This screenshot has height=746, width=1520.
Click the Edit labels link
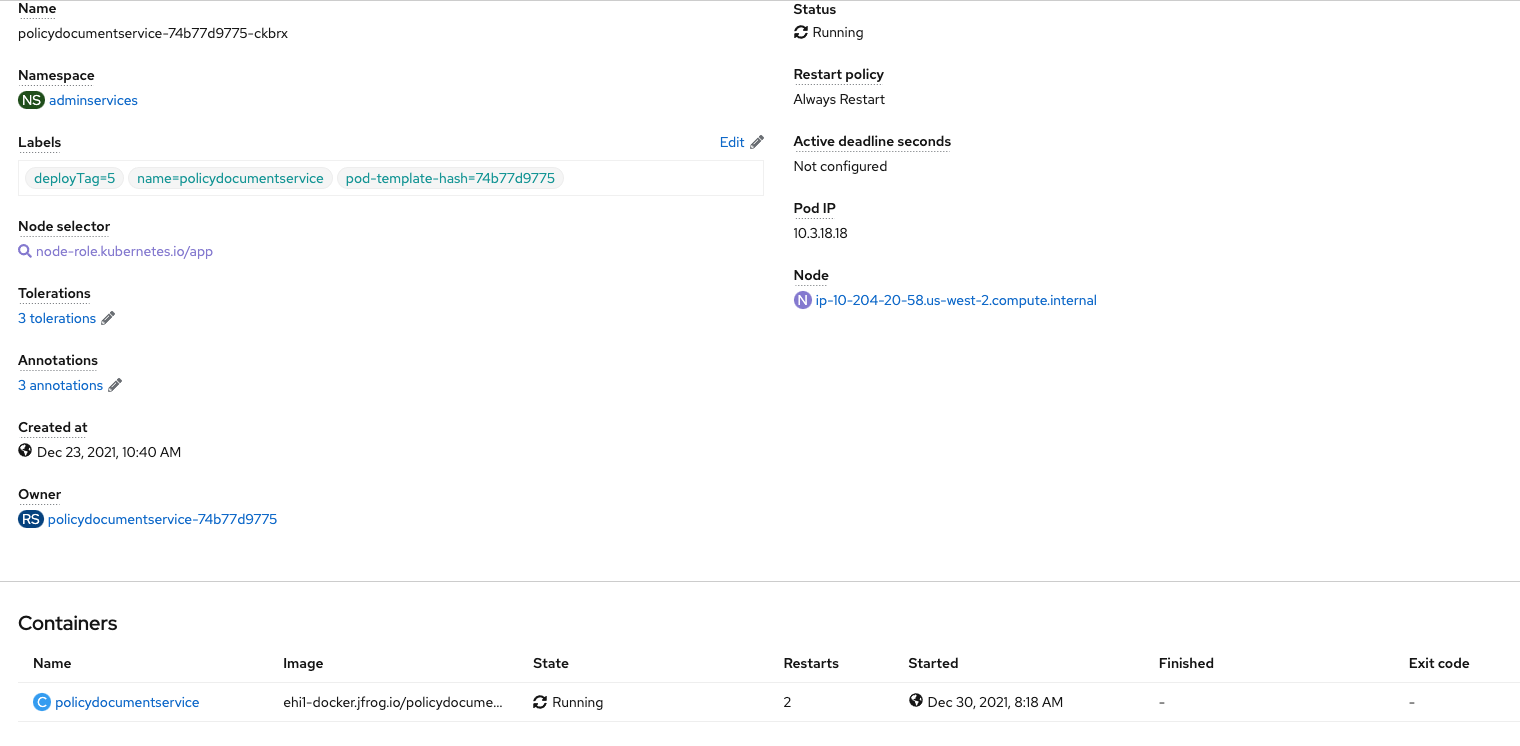(x=732, y=142)
